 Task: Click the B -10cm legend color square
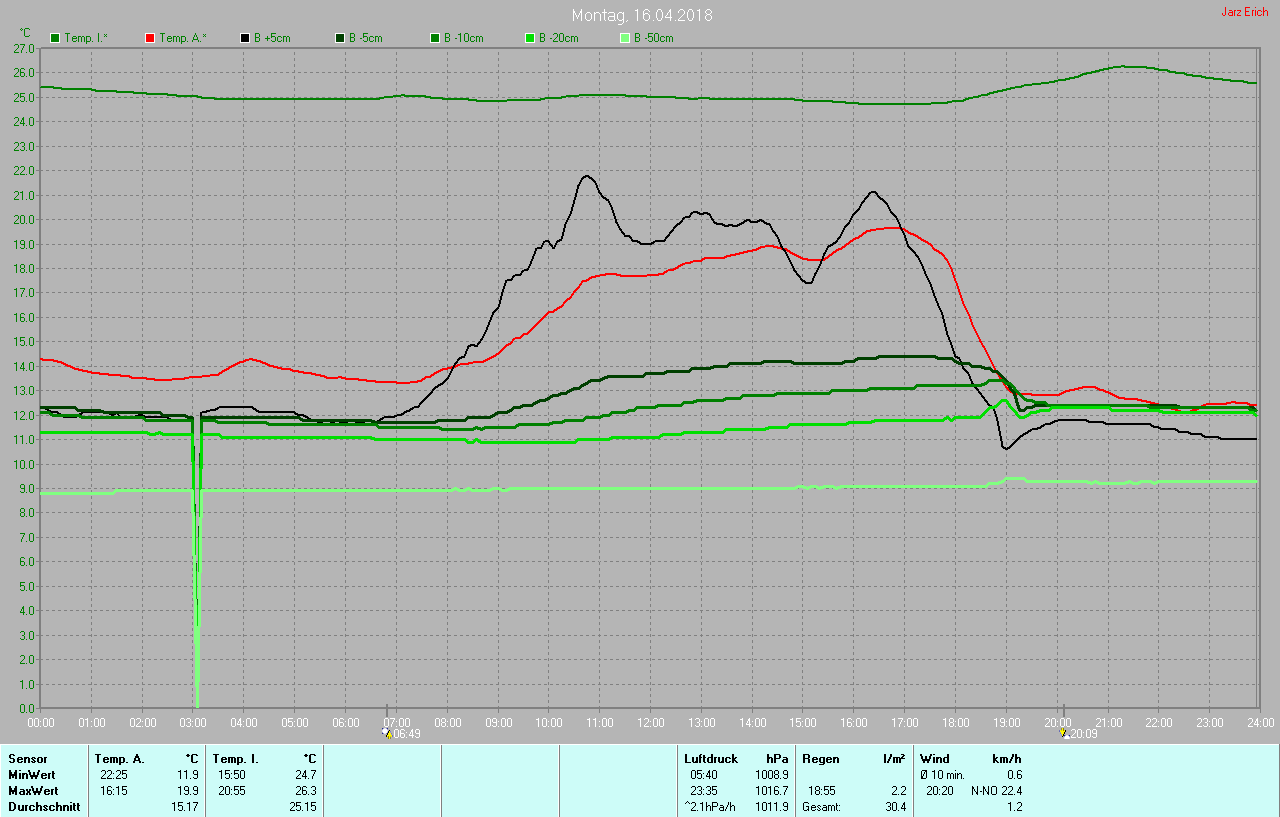(x=435, y=38)
